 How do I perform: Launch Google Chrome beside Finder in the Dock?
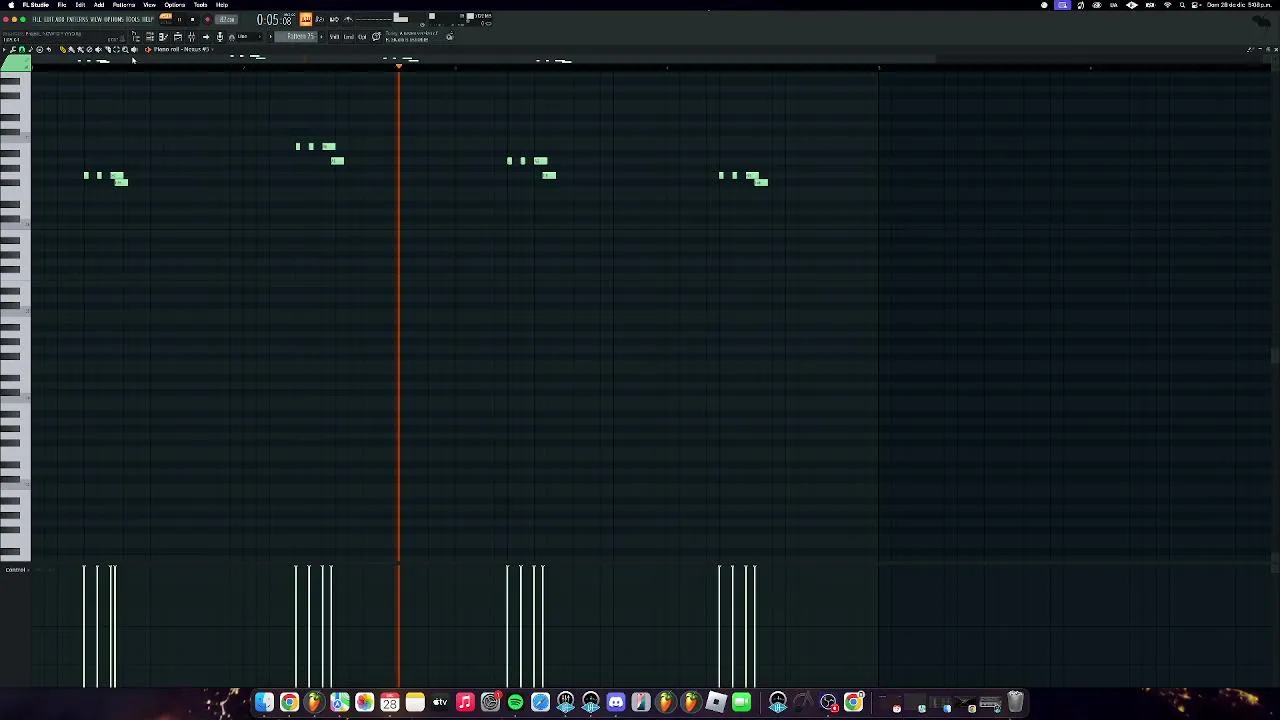click(x=289, y=703)
